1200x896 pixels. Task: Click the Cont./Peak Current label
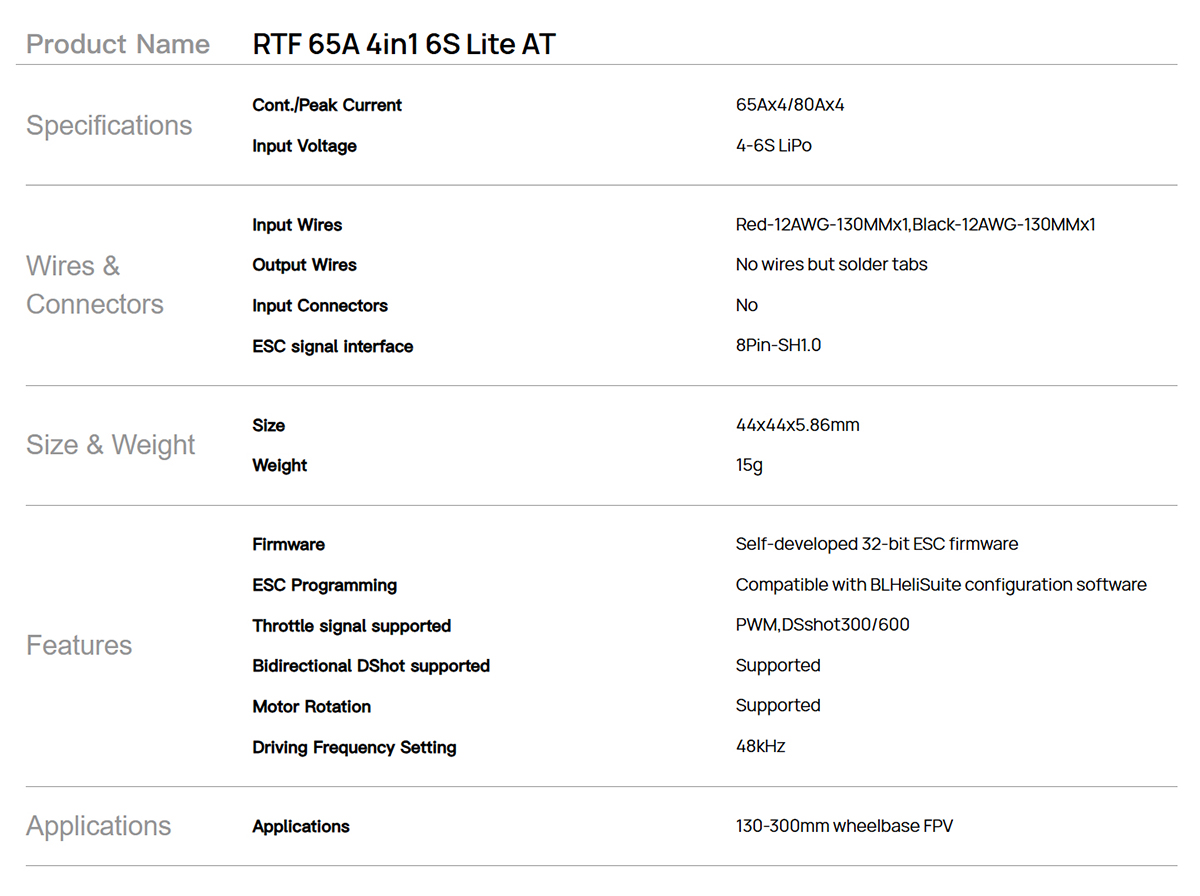tap(327, 105)
